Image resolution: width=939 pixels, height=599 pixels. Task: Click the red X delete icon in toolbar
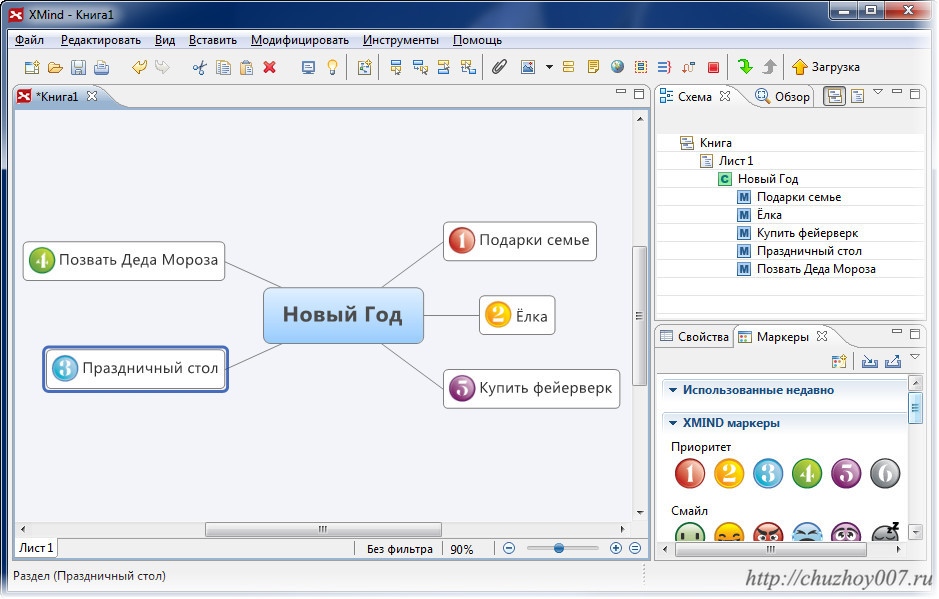coord(269,67)
